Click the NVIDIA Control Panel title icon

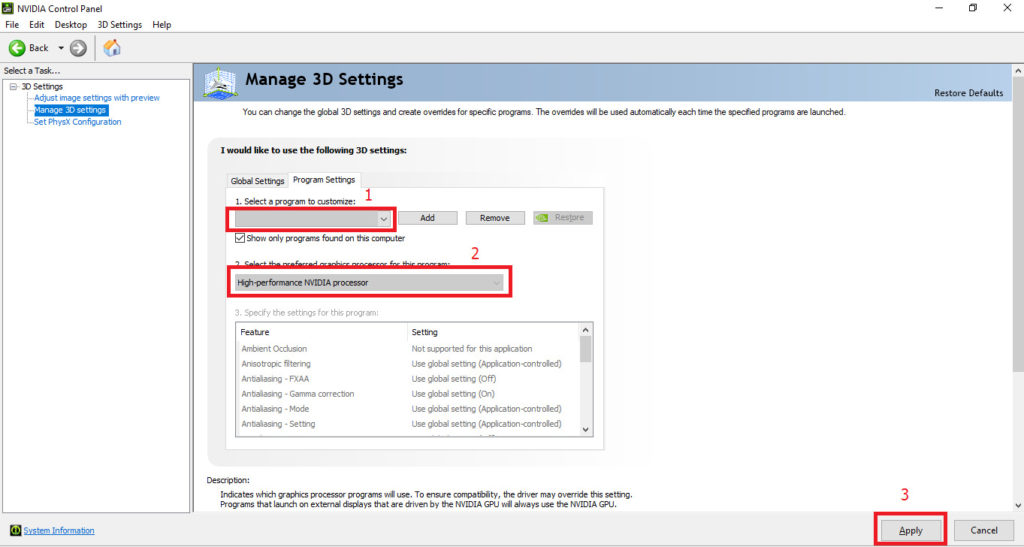7,8
